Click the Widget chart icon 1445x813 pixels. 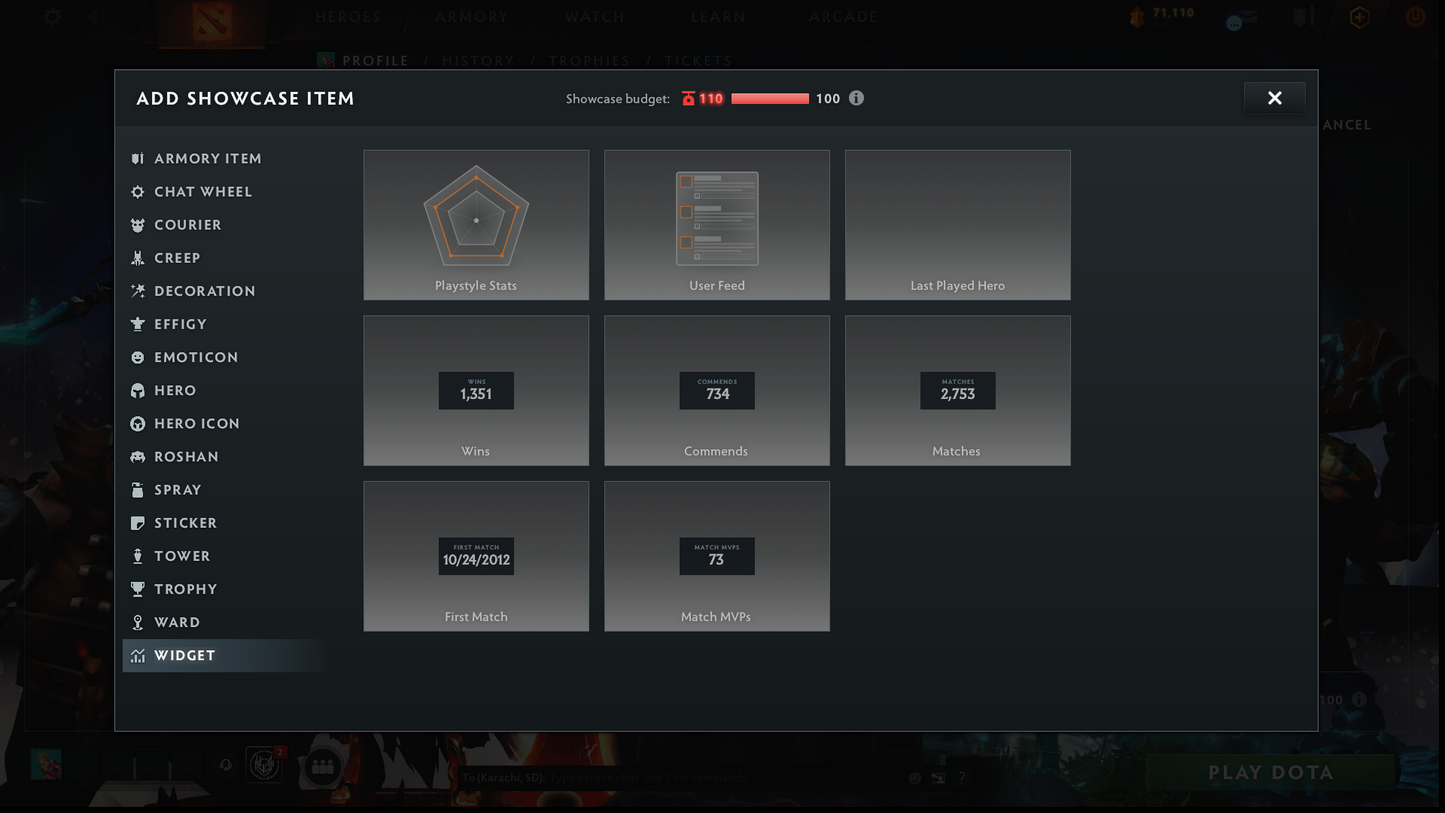coord(138,655)
